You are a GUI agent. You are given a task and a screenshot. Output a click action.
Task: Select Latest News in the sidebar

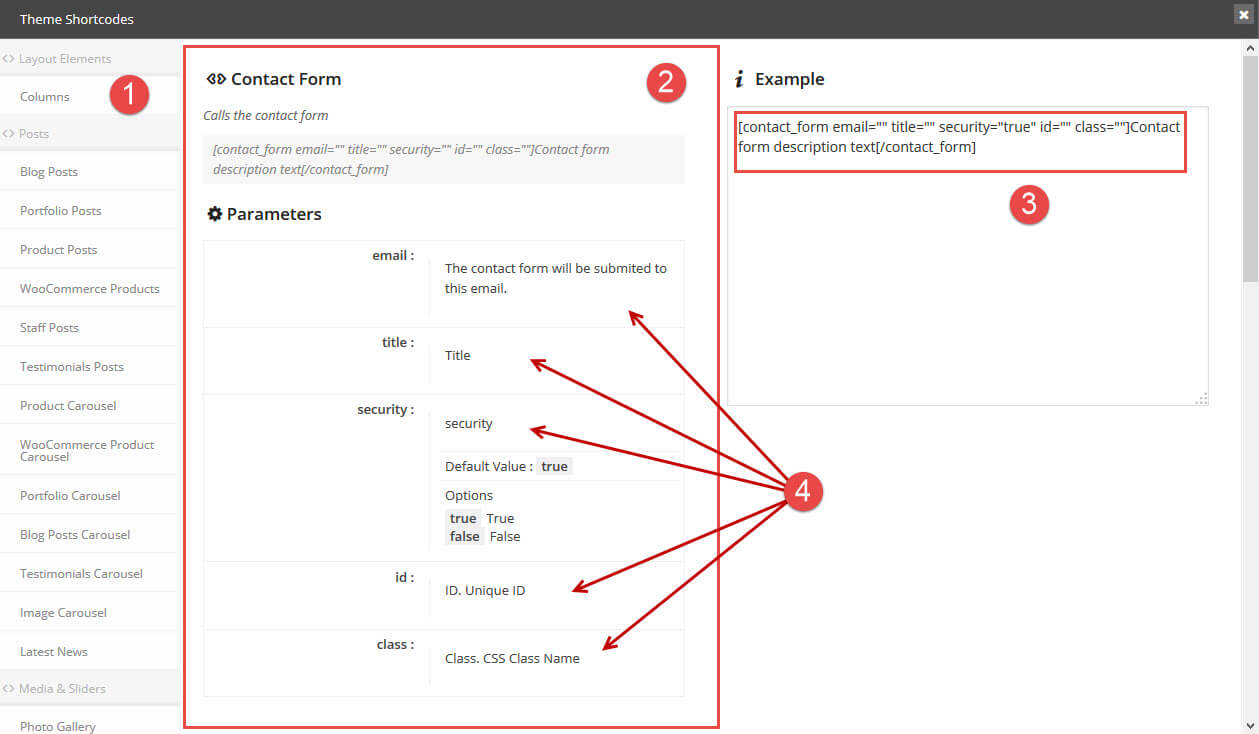point(52,650)
